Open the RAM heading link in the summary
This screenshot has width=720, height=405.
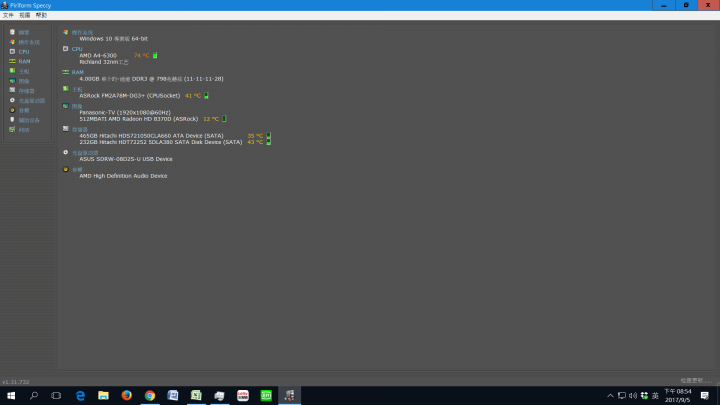point(78,72)
